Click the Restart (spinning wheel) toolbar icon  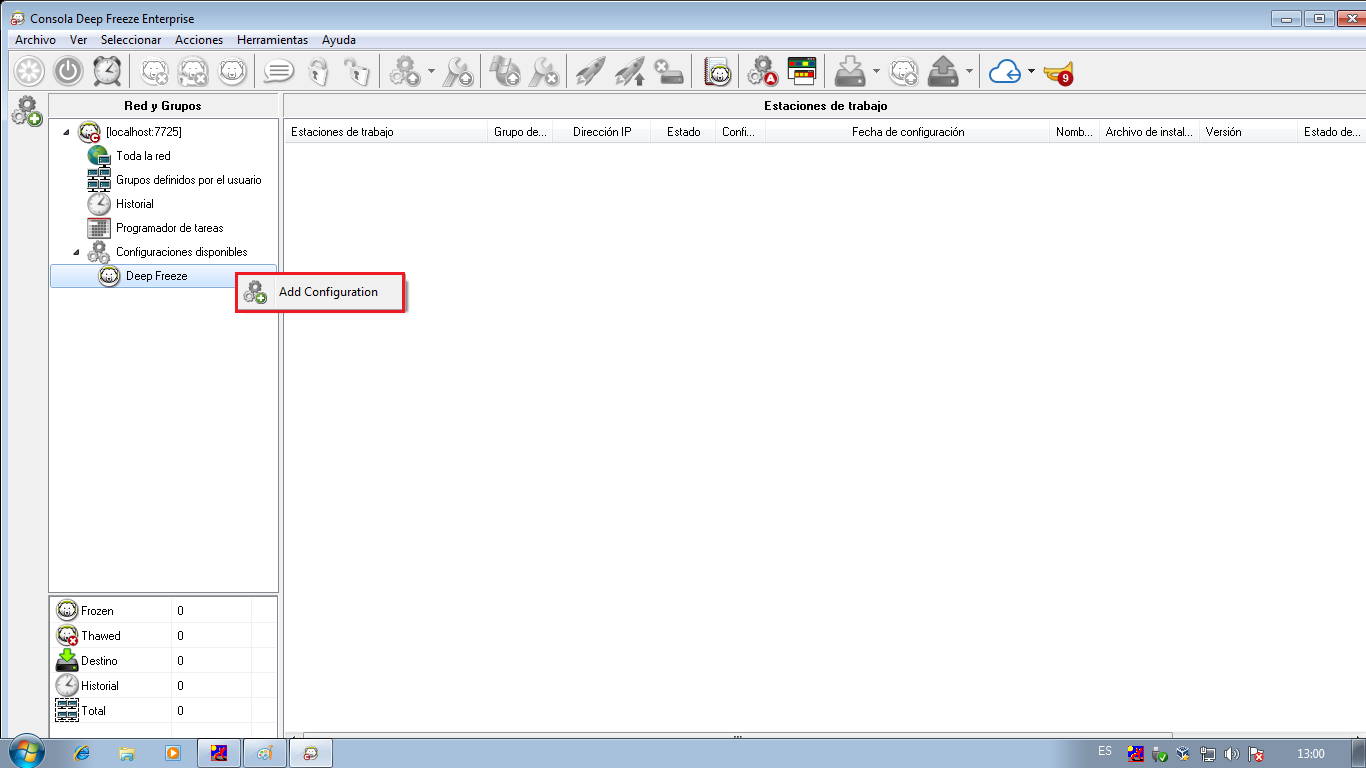[29, 71]
